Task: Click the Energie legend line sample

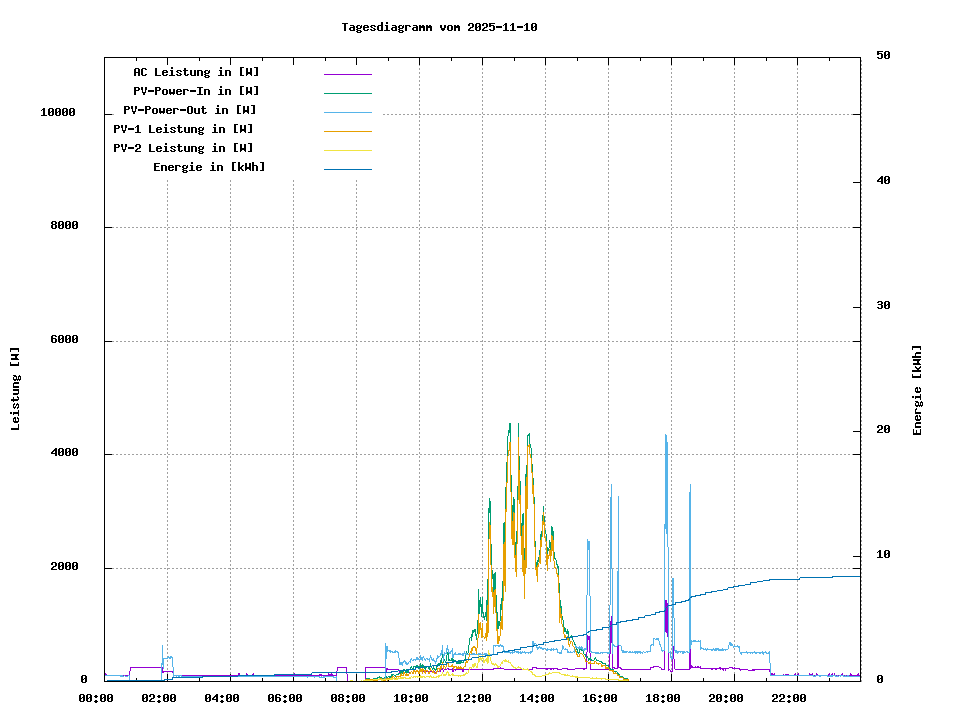Action: point(347,169)
